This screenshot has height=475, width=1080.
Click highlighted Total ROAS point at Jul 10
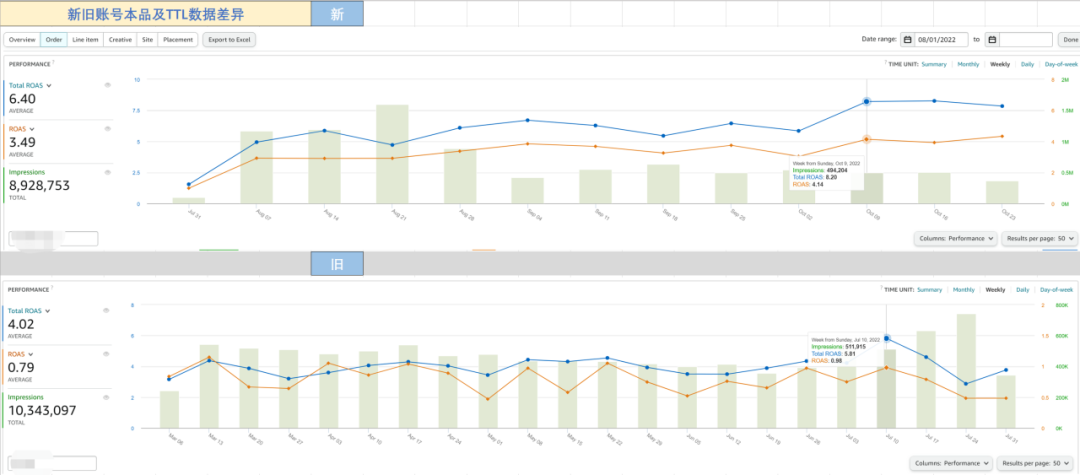886,339
